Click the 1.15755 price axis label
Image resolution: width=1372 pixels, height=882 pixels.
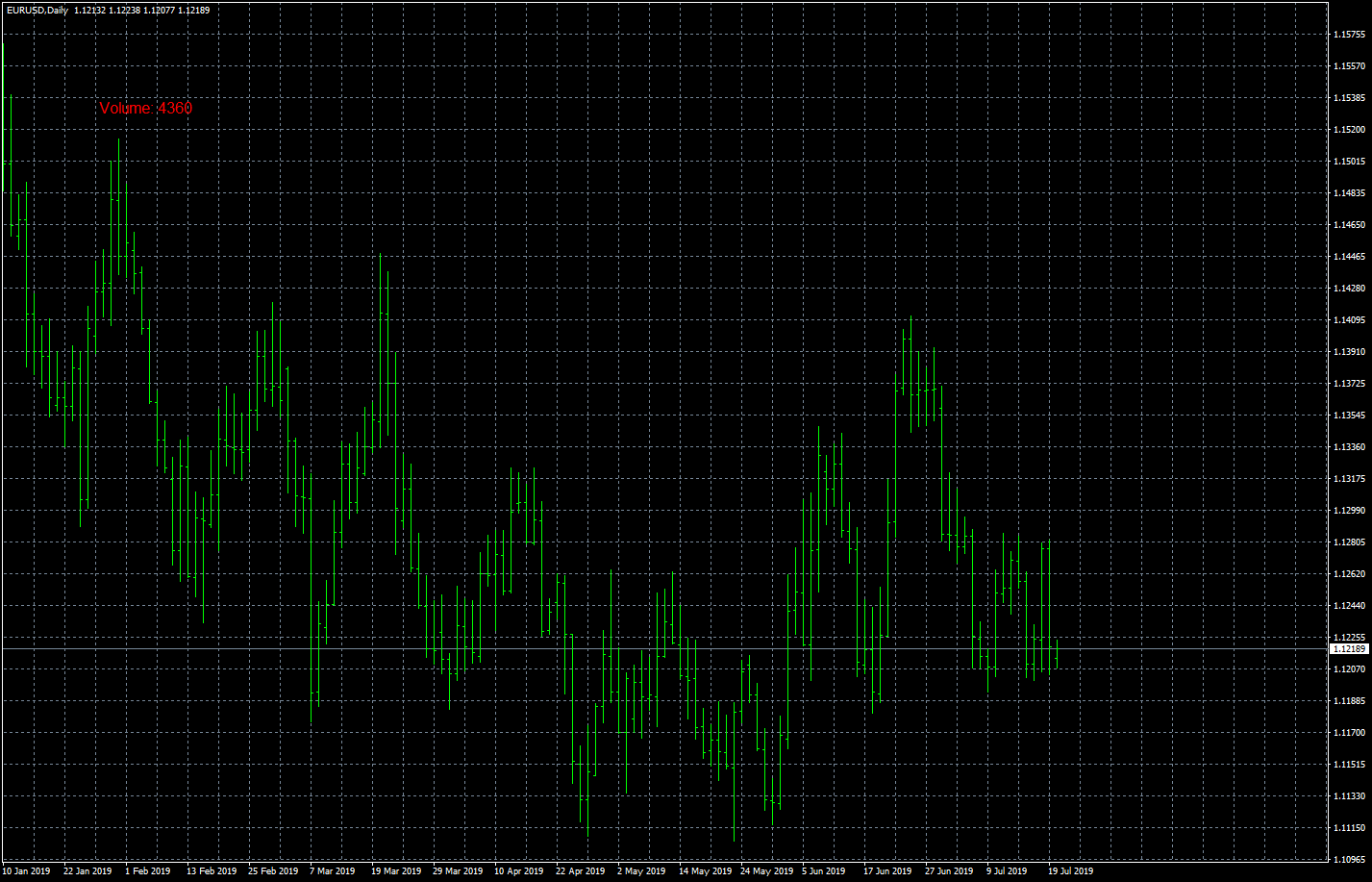coord(1349,35)
